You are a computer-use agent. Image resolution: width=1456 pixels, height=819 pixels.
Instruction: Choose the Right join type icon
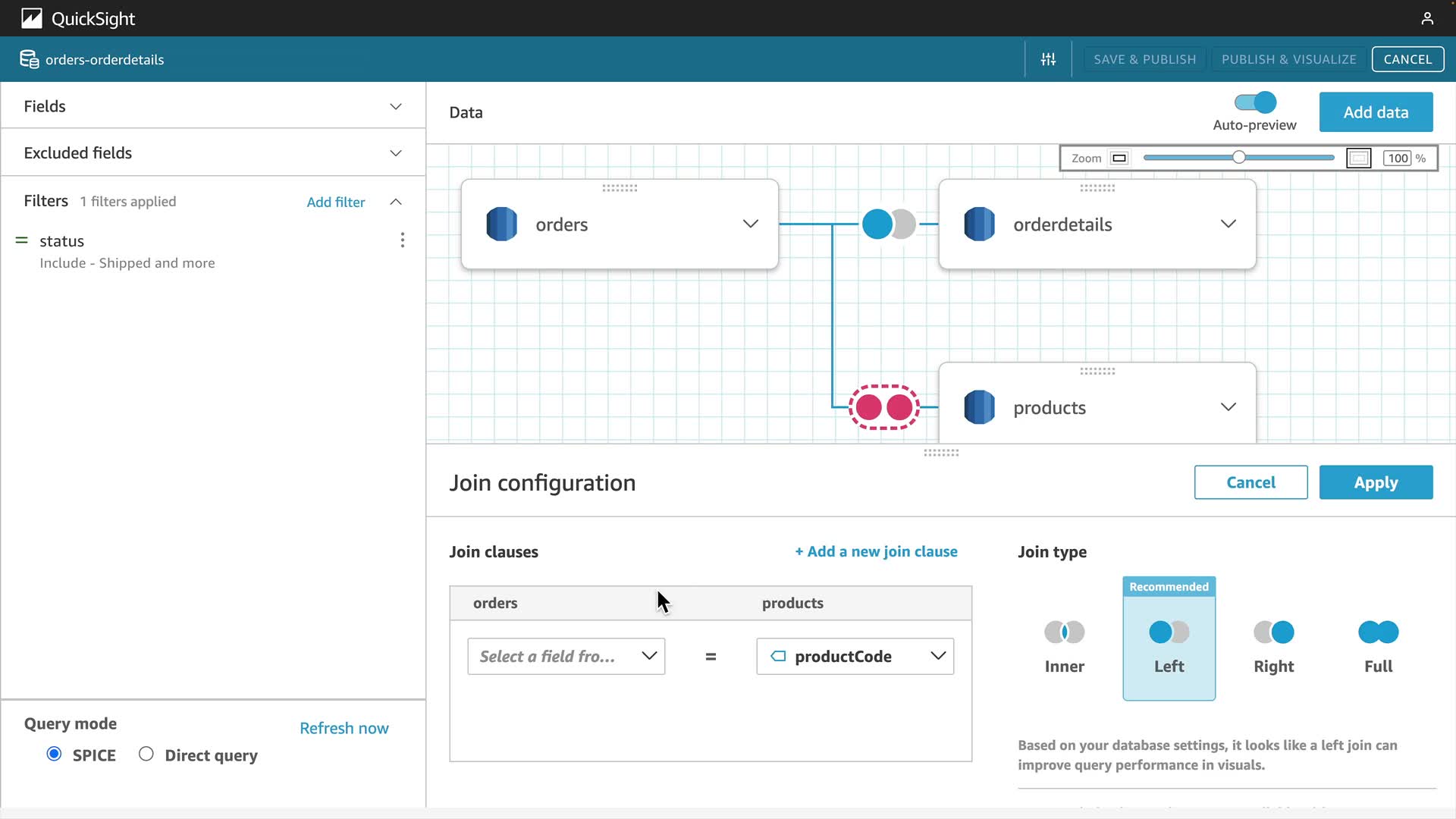click(1273, 632)
